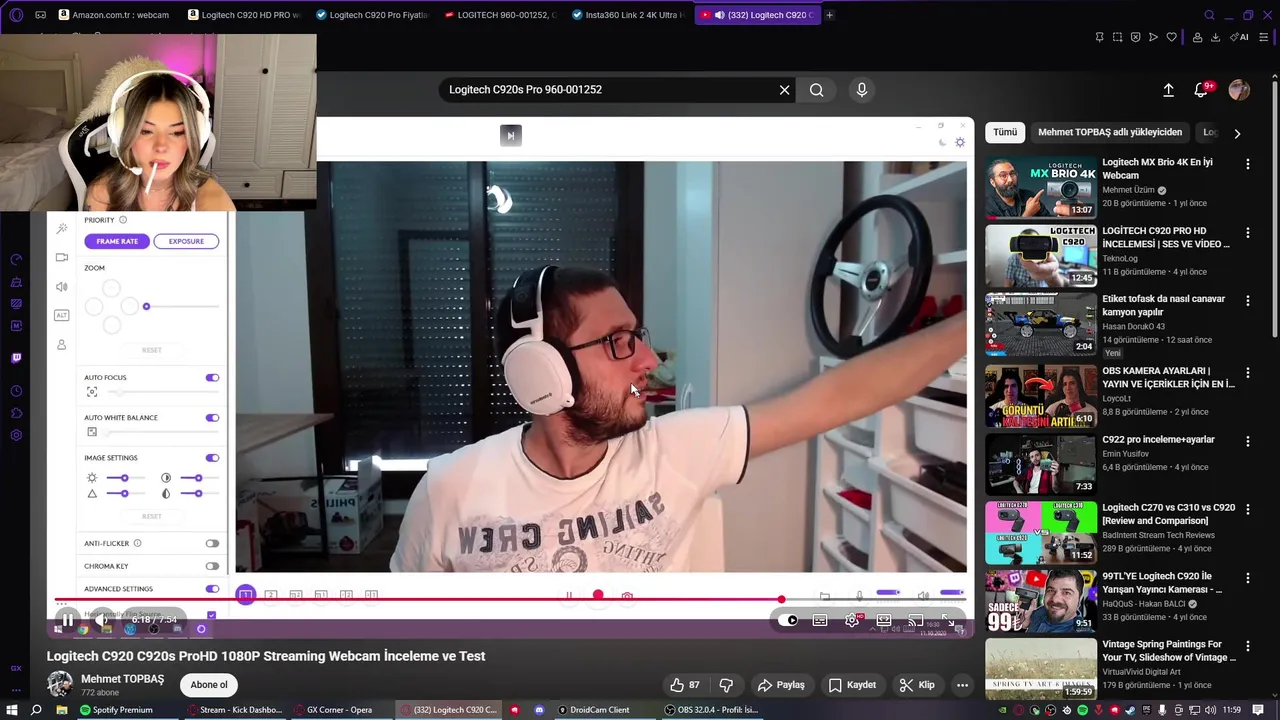
Task: Toggle Advanced Settings switch
Action: pyautogui.click(x=212, y=589)
